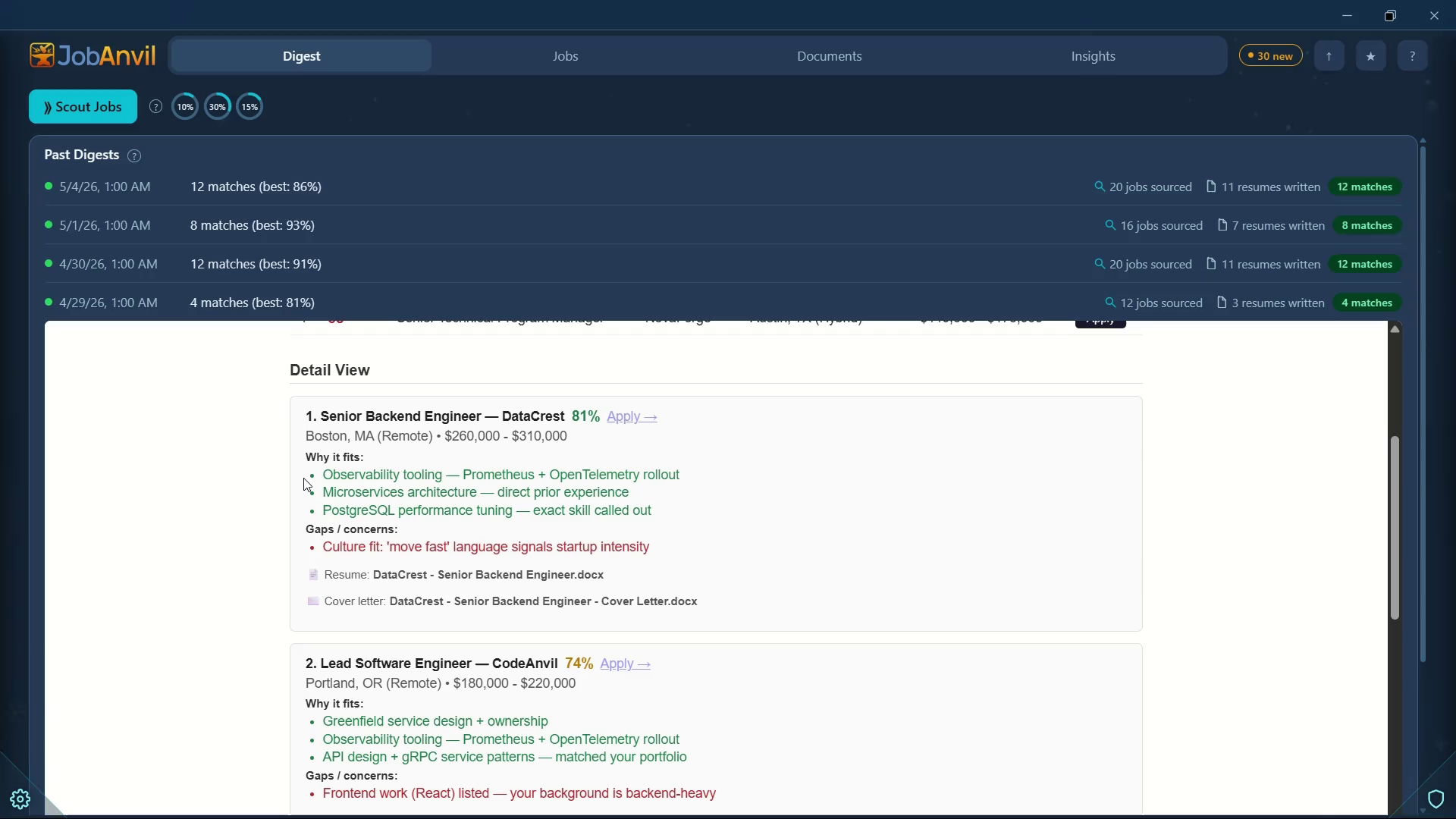The width and height of the screenshot is (1456, 819).
Task: Click the shield icon in bottom corner
Action: tap(1436, 799)
